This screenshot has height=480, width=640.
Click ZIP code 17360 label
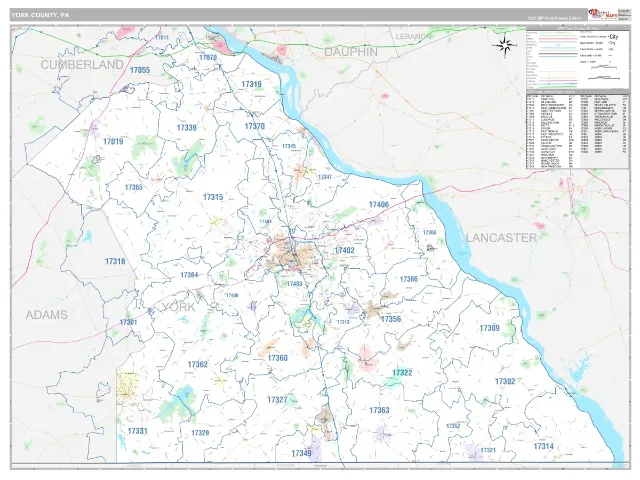[x=278, y=358]
